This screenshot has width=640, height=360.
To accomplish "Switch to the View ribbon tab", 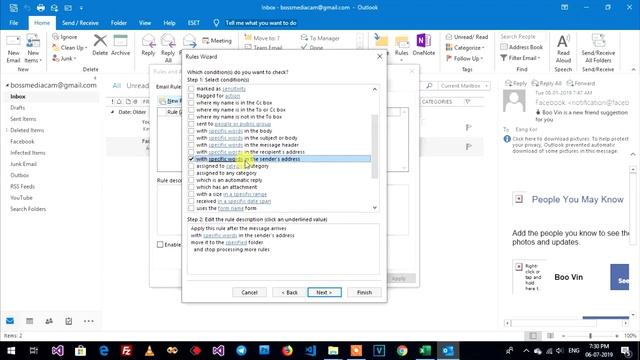I will point(145,23).
